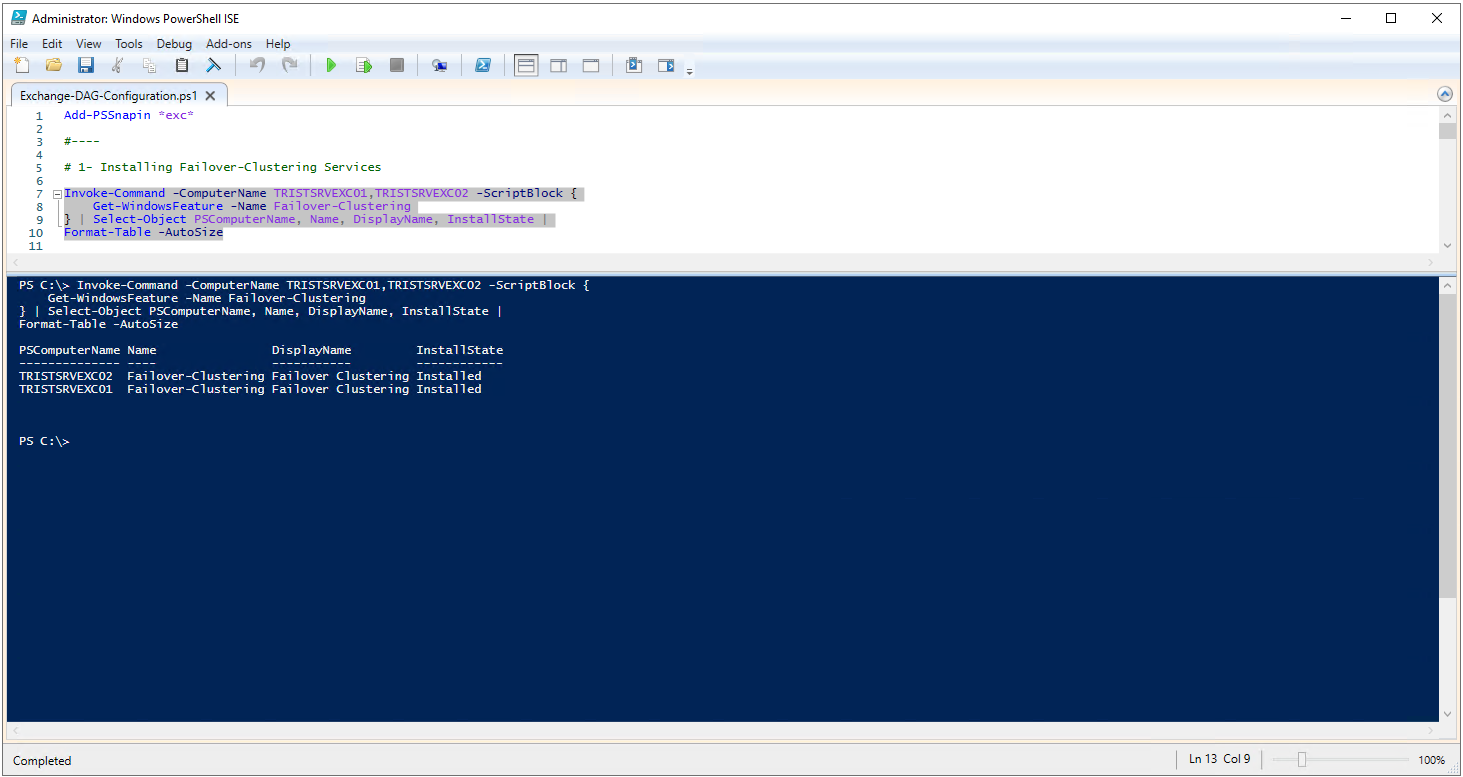Open the View menu
This screenshot has width=1463, height=777.
click(x=89, y=44)
